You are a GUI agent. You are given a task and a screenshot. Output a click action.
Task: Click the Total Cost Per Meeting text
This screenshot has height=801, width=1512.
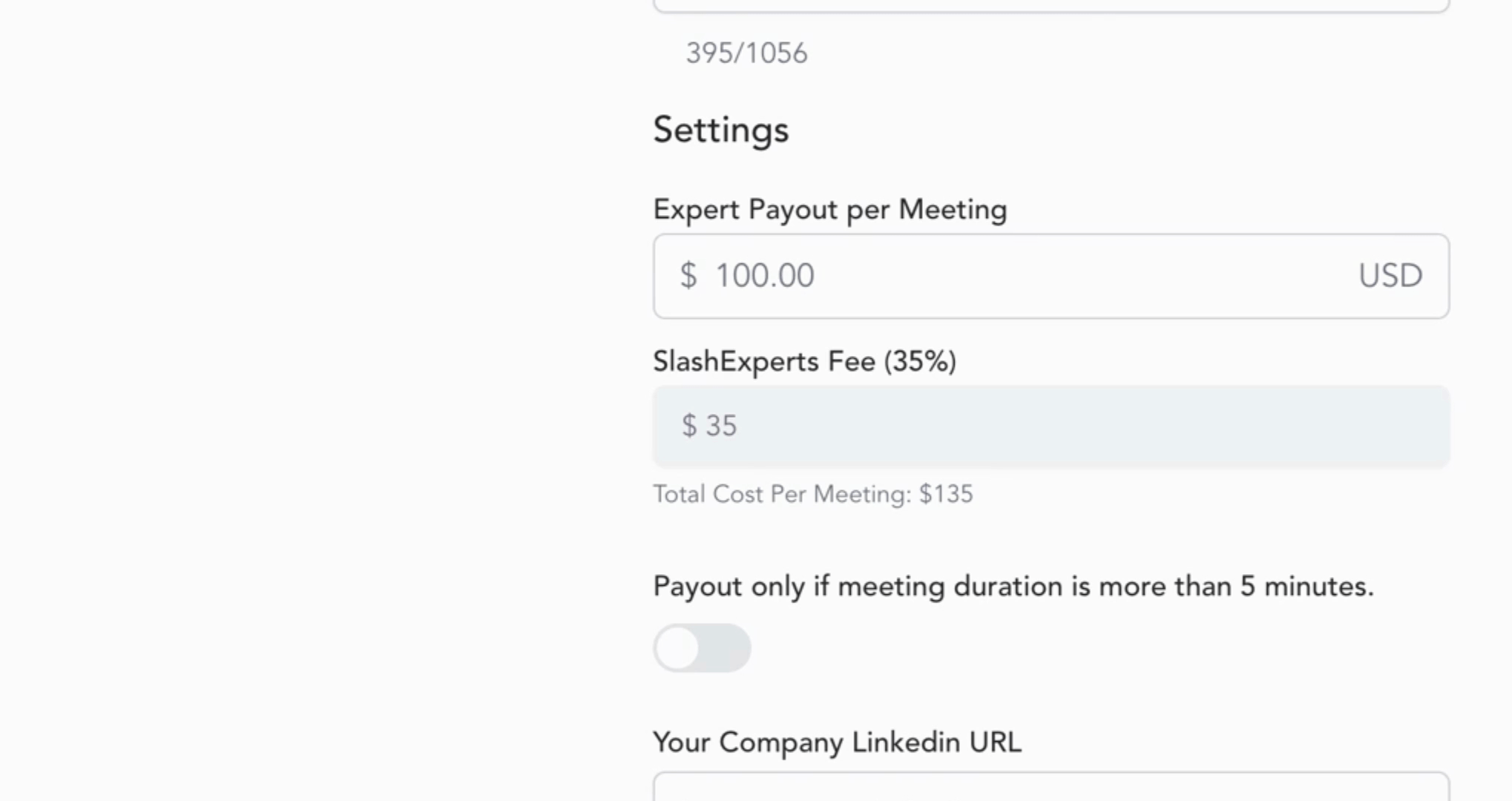pyautogui.click(x=812, y=494)
